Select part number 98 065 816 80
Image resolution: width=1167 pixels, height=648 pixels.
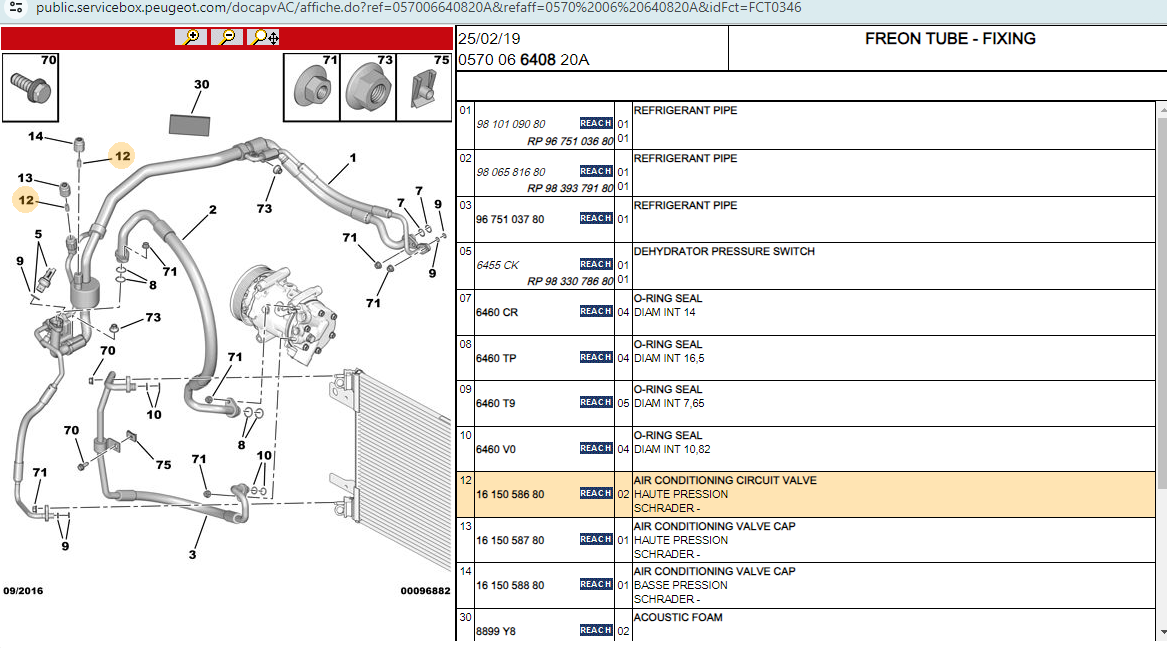511,172
